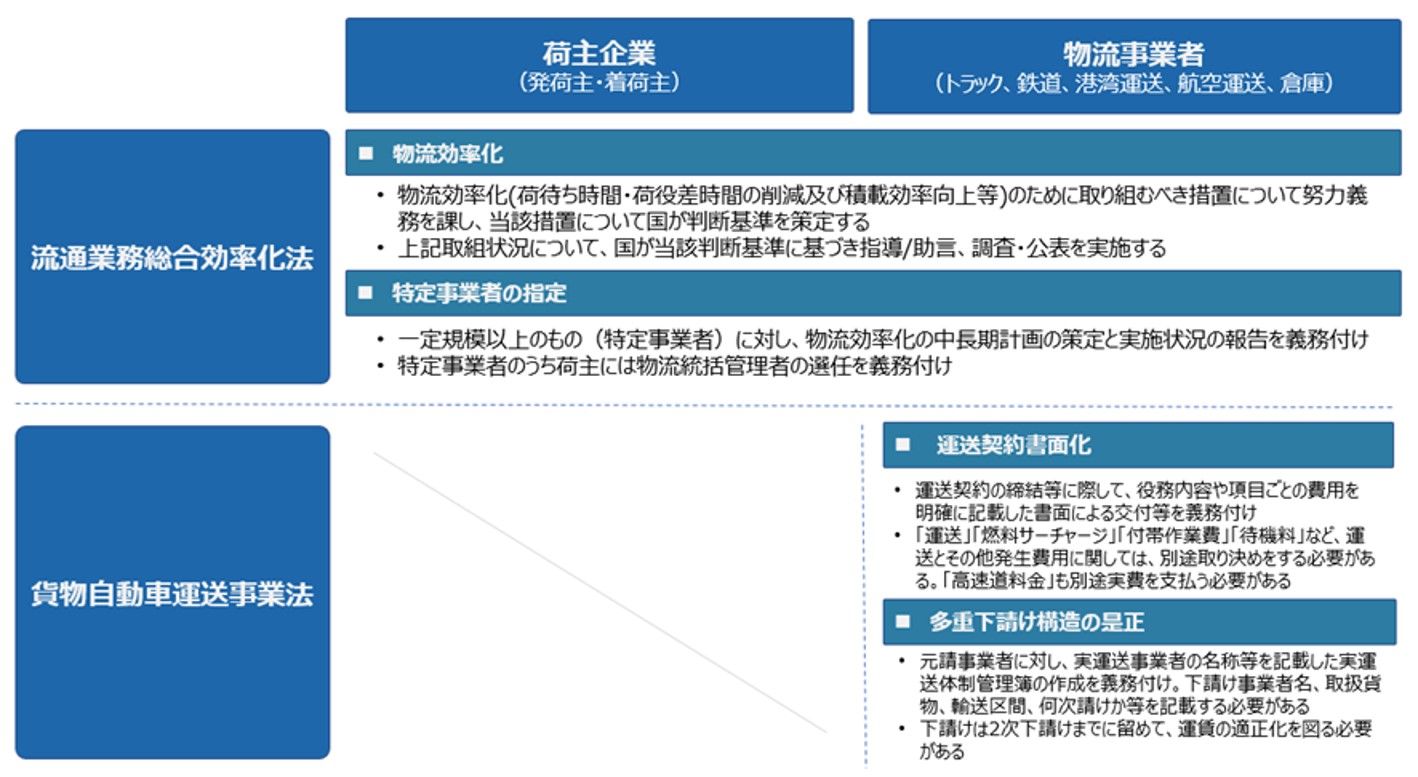Click the subtitle listing トラック、鉄道、港湾運送

[x=1134, y=84]
